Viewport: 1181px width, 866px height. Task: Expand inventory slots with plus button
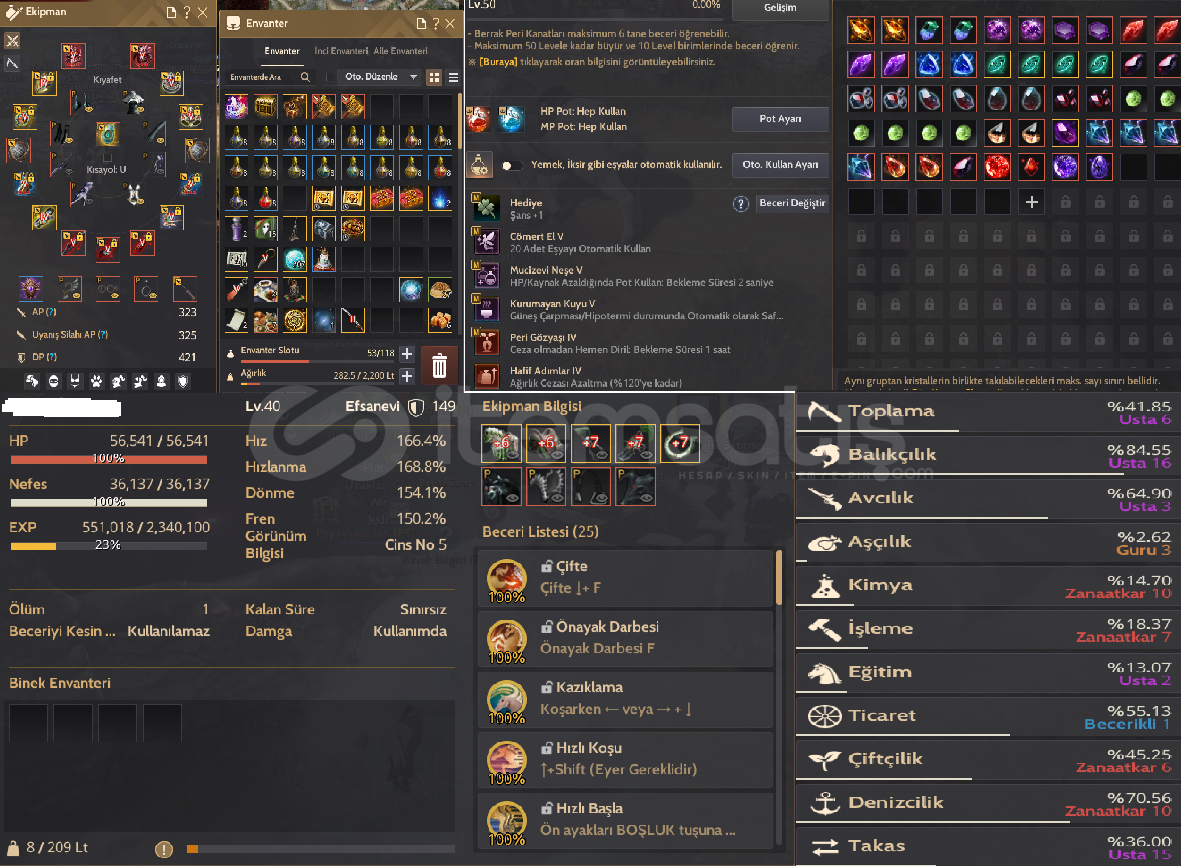pyautogui.click(x=407, y=353)
